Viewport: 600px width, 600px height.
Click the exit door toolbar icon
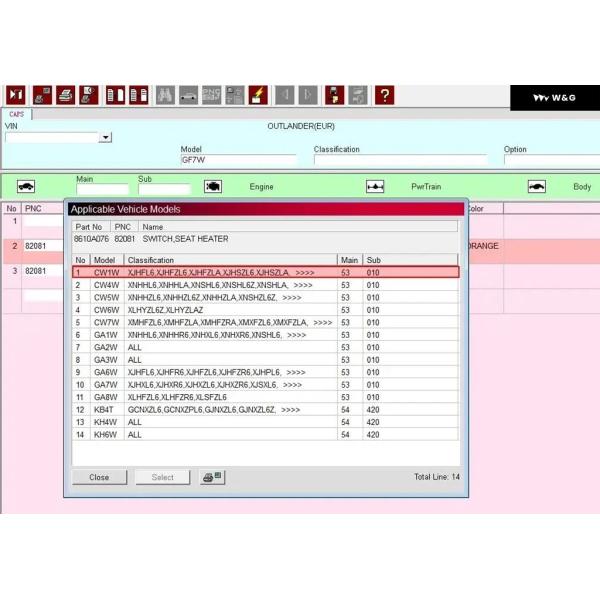(16, 95)
